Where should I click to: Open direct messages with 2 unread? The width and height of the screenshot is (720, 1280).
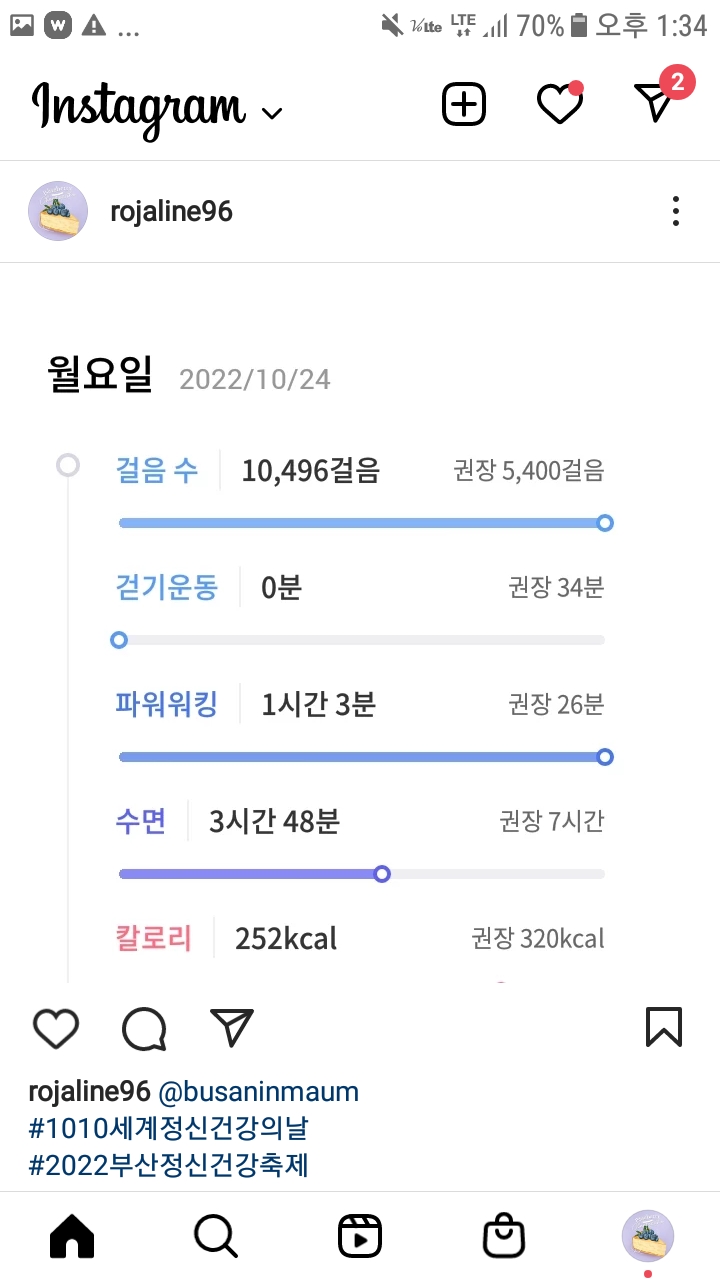pos(656,102)
